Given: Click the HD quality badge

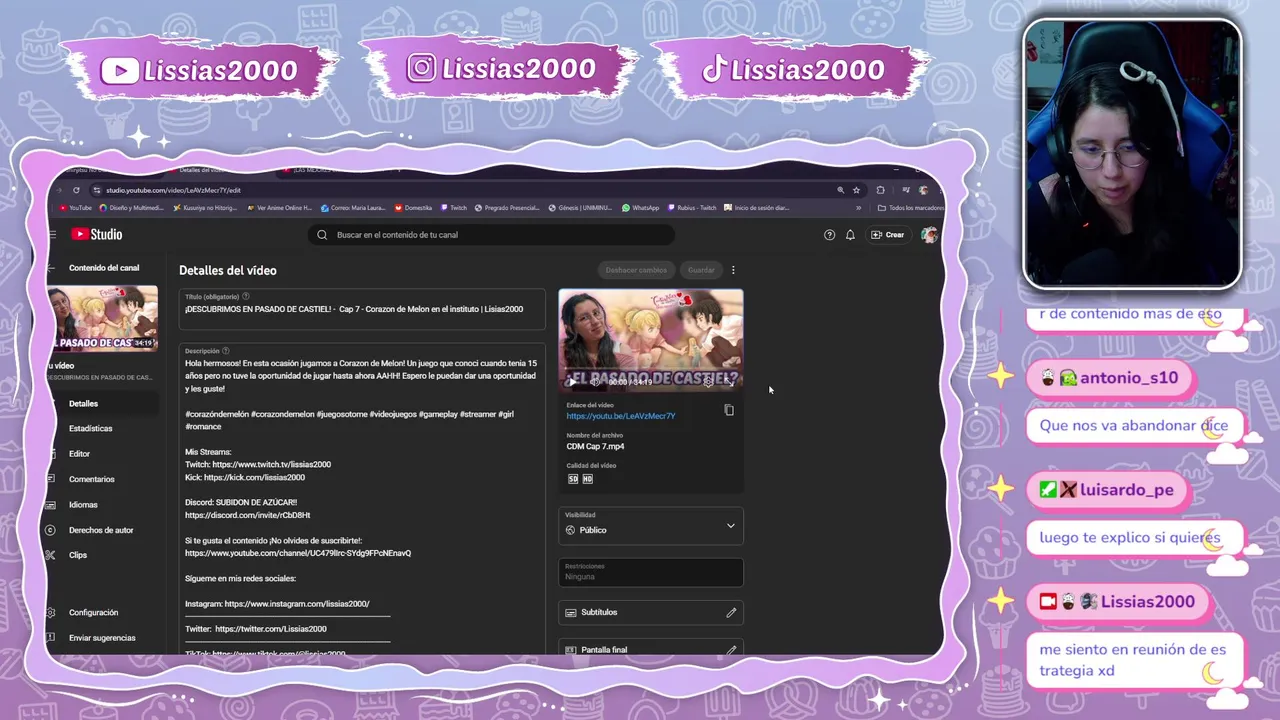Looking at the screenshot, I should (x=587, y=479).
